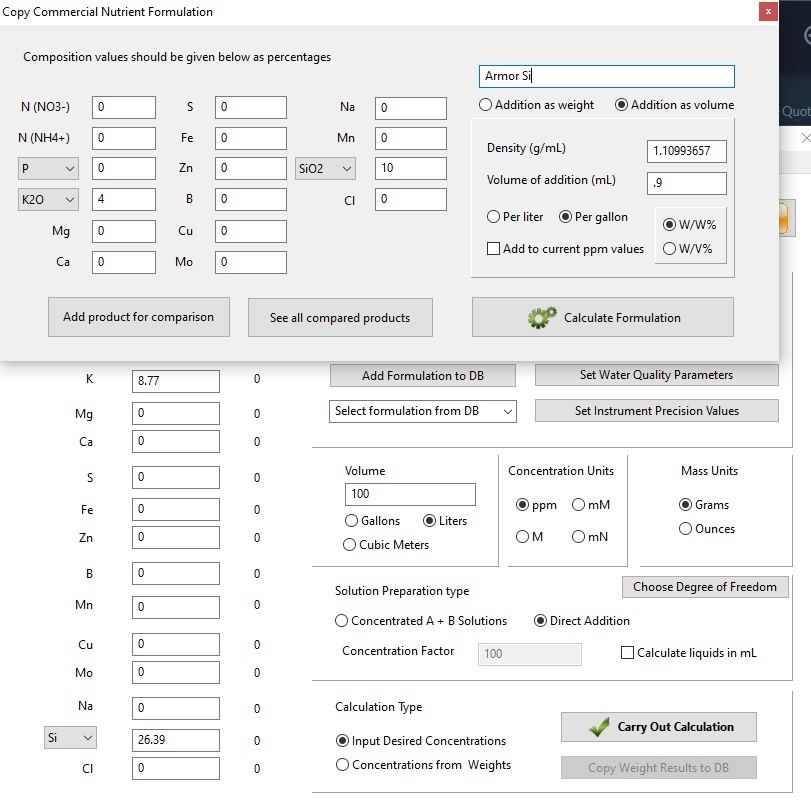Select the Addition as weight option
Image resolution: width=811 pixels, height=801 pixels.
click(536, 105)
